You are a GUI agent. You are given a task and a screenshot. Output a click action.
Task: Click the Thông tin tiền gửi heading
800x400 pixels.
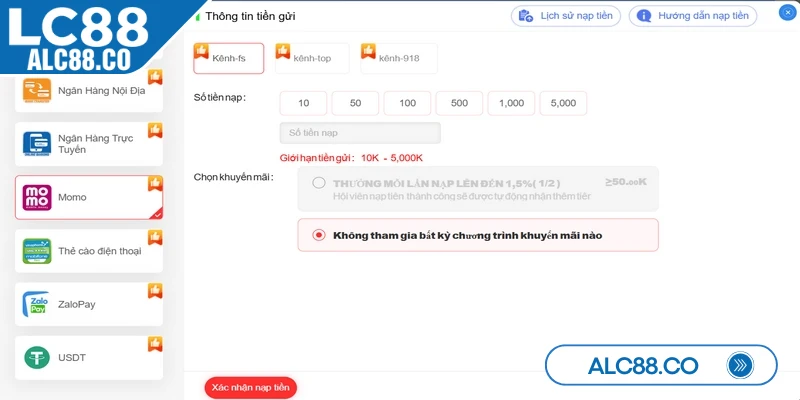pos(250,16)
